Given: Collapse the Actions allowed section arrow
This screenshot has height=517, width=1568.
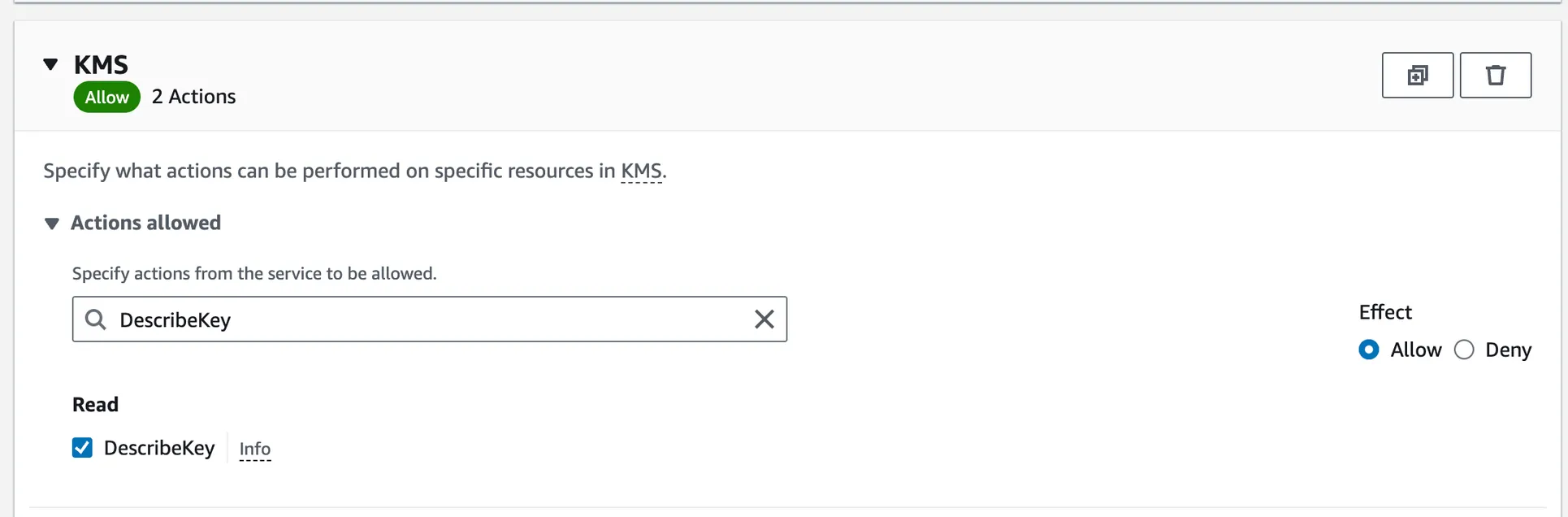Looking at the screenshot, I should [x=52, y=224].
